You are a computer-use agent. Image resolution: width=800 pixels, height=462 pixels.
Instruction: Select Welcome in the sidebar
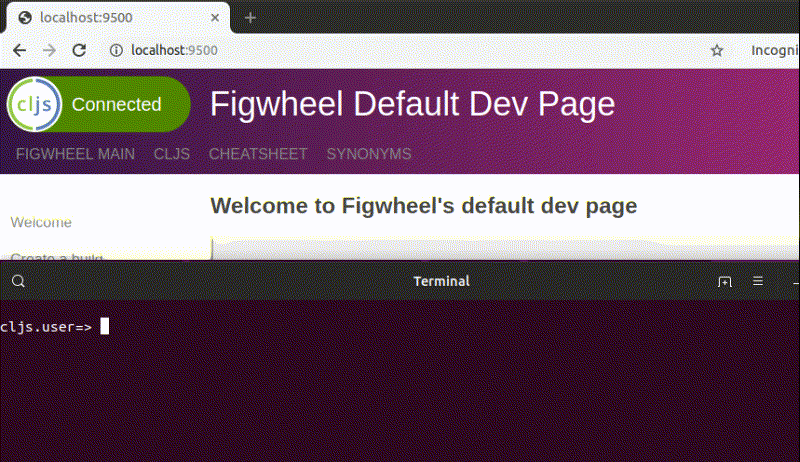41,222
